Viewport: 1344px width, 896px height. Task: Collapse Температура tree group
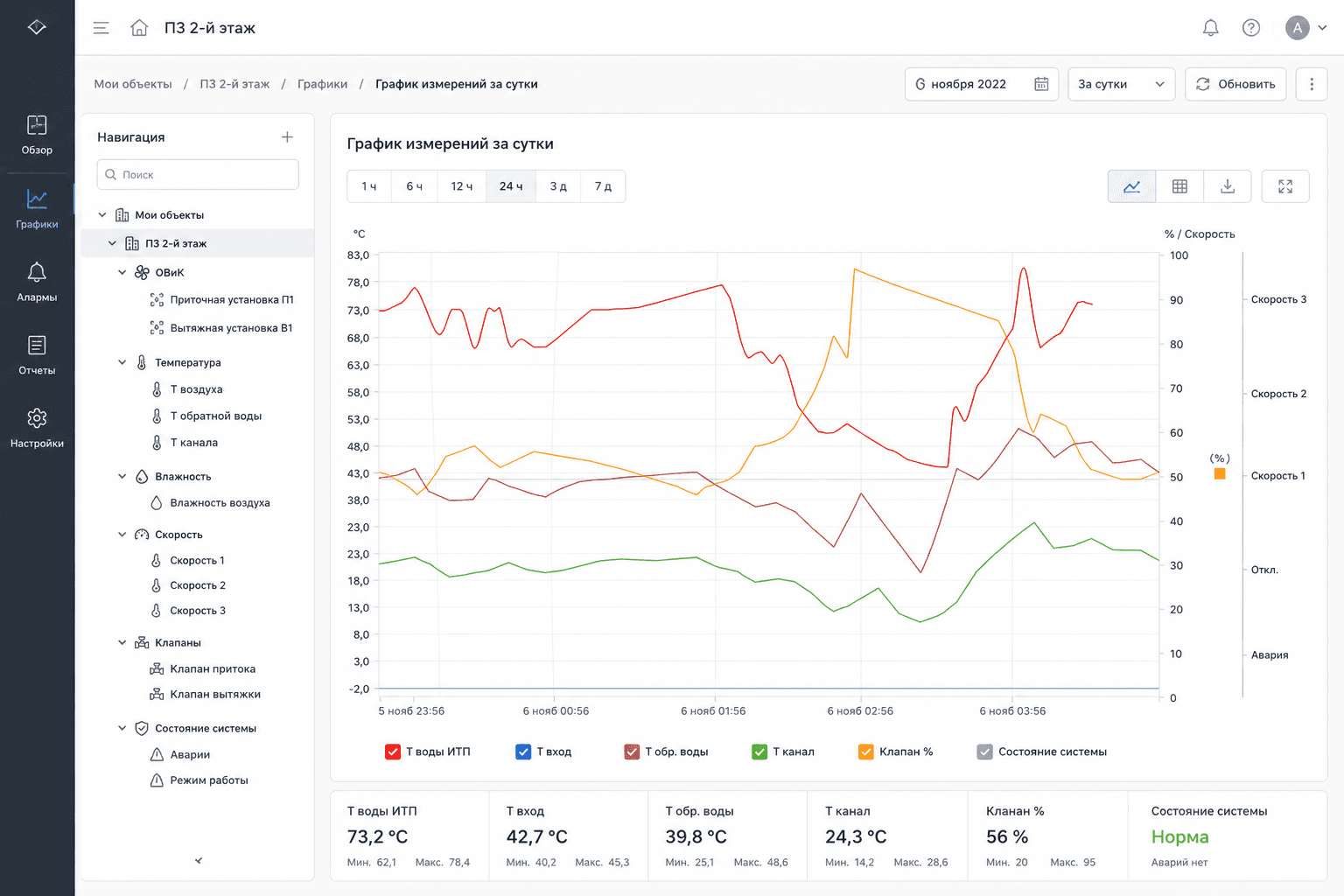click(x=122, y=362)
